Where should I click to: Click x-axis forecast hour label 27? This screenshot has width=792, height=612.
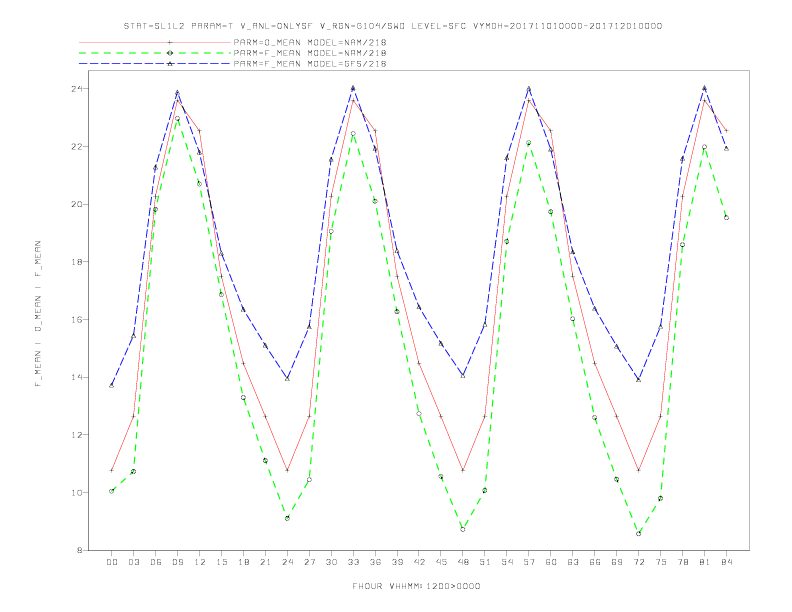309,562
